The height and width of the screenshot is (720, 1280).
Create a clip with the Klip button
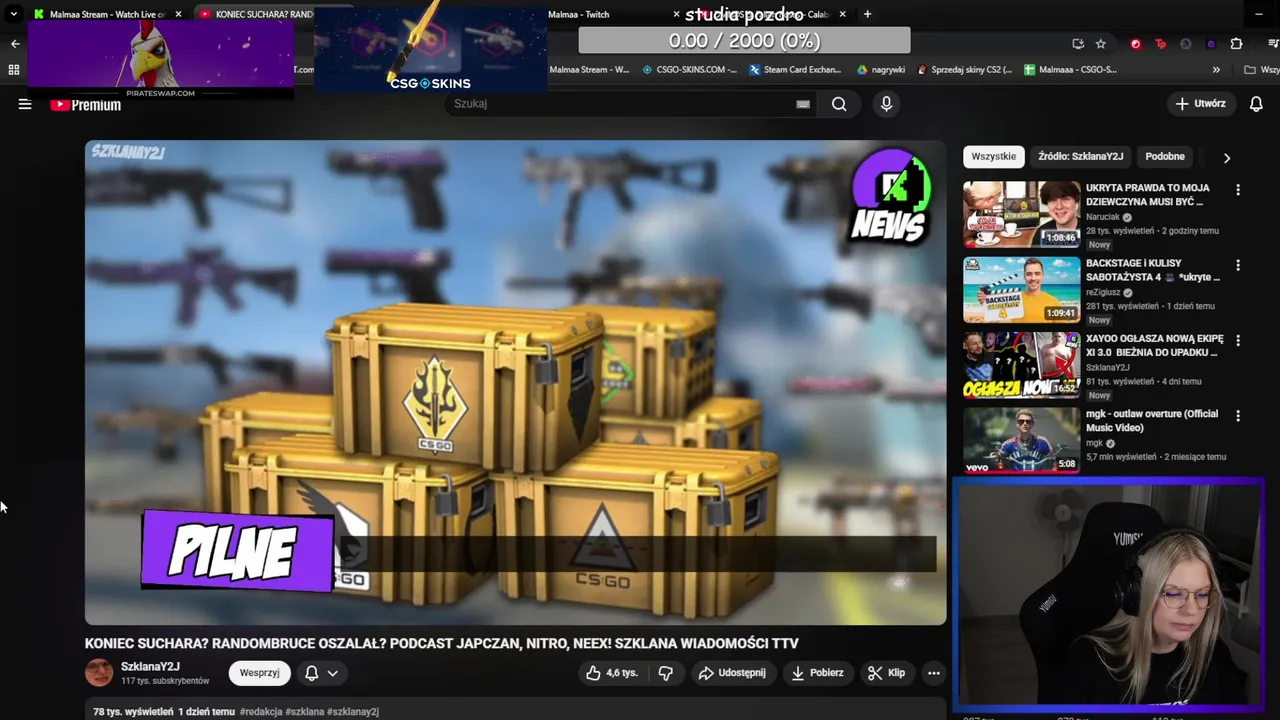[x=886, y=673]
